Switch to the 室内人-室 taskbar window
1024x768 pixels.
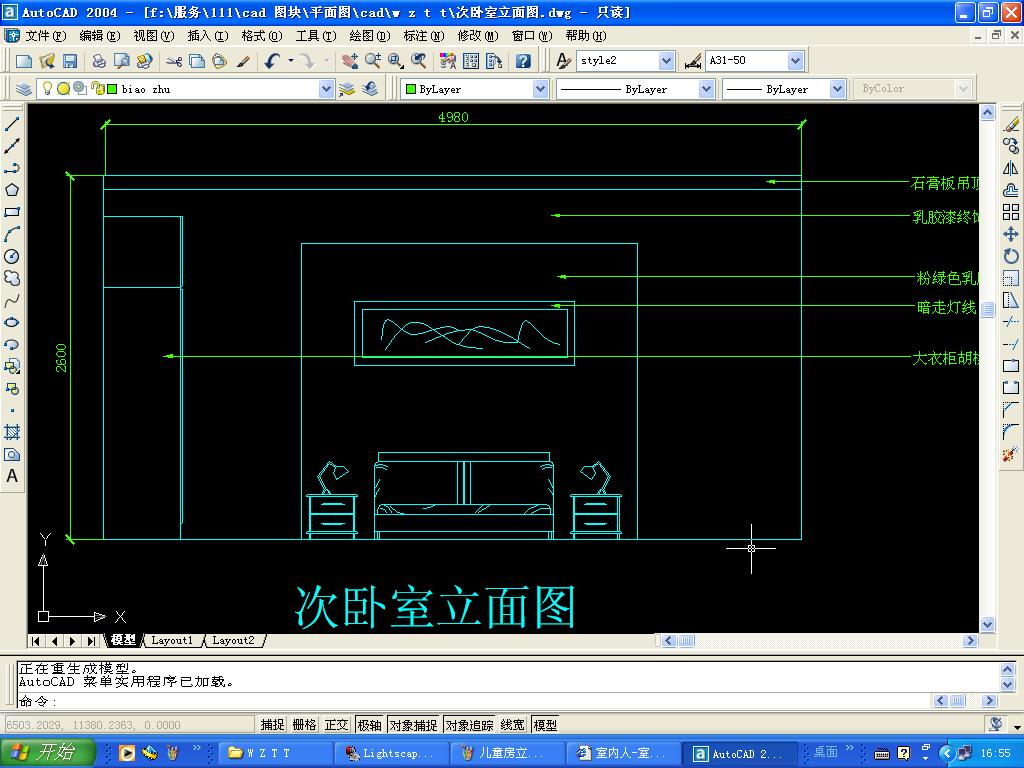coord(624,753)
